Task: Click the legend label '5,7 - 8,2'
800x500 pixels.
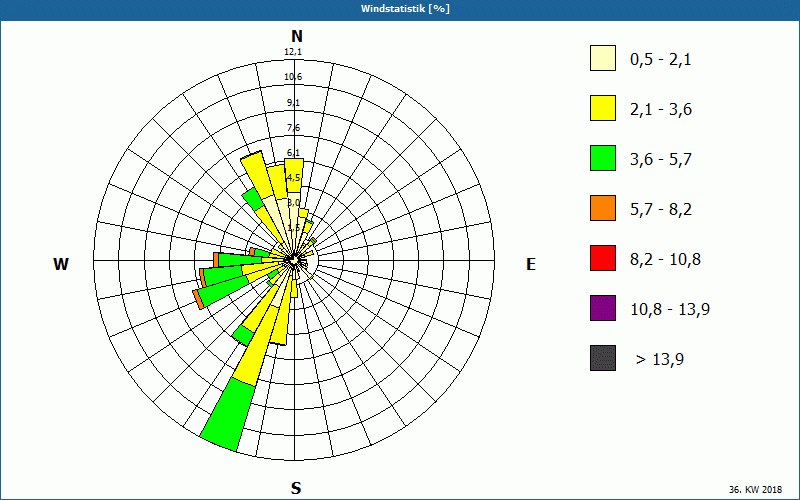Action: (x=661, y=210)
